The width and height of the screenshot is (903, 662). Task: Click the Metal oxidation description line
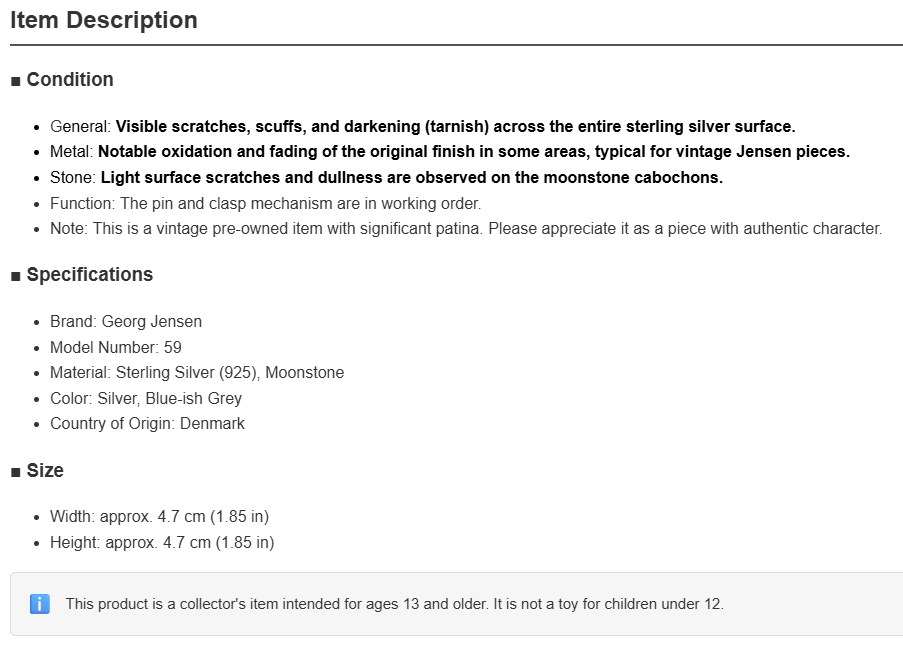point(450,151)
